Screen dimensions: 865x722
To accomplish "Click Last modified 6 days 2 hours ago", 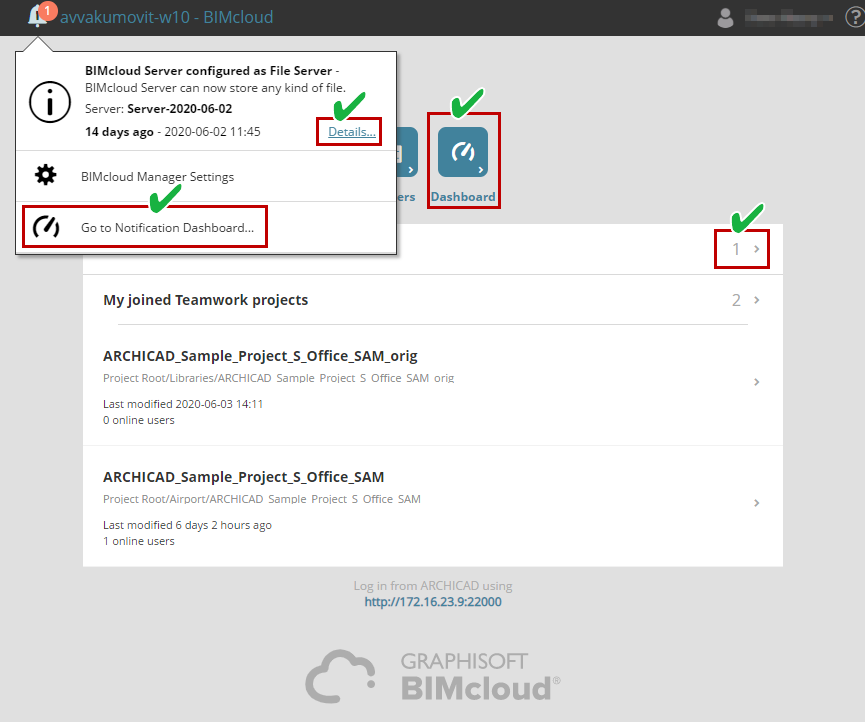I will tap(187, 525).
